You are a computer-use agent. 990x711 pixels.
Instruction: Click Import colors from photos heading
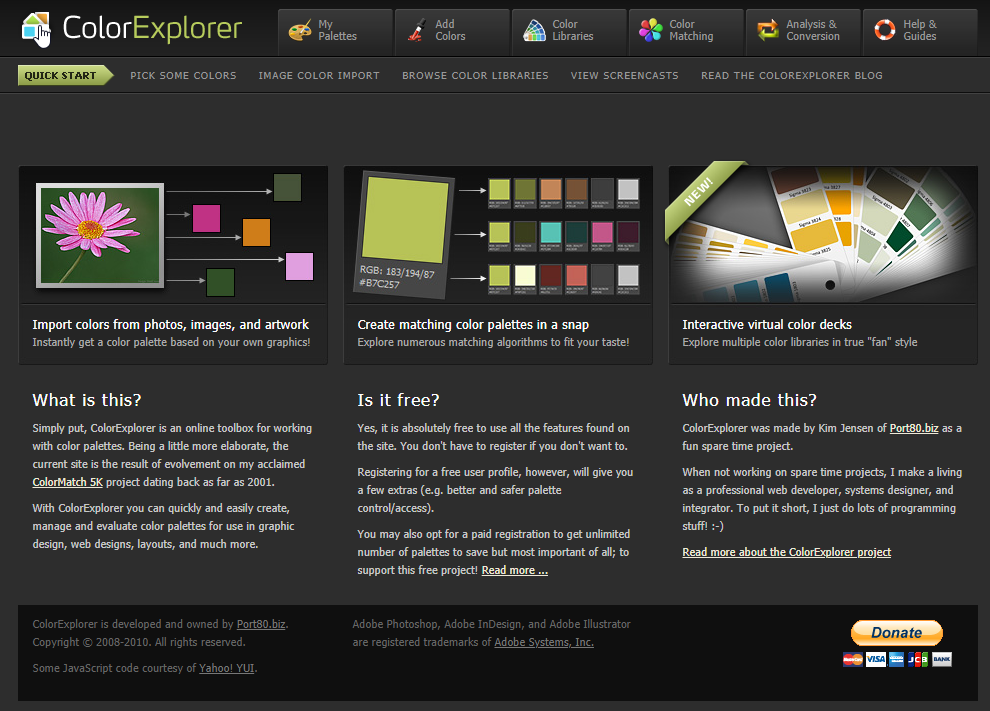[170, 325]
